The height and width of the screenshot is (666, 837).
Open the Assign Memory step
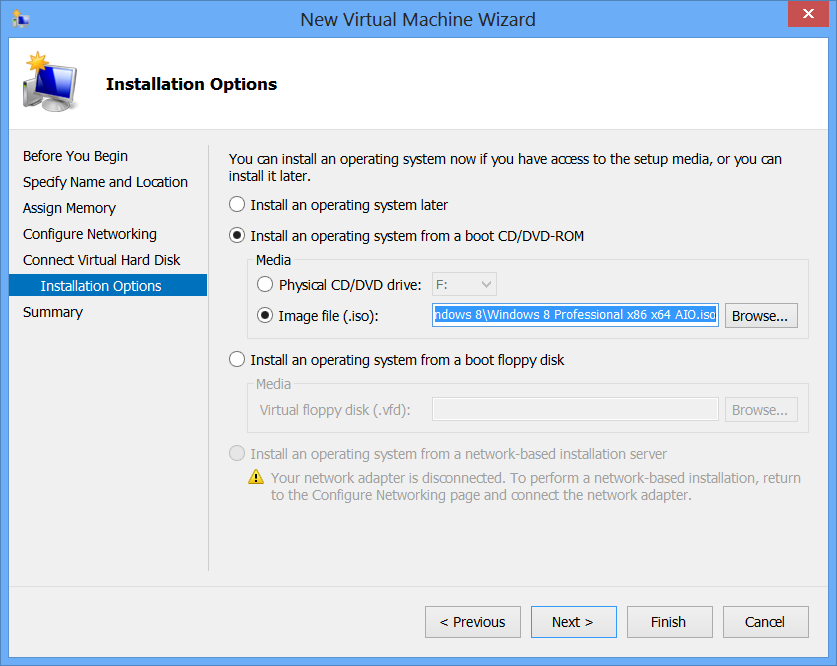(69, 208)
